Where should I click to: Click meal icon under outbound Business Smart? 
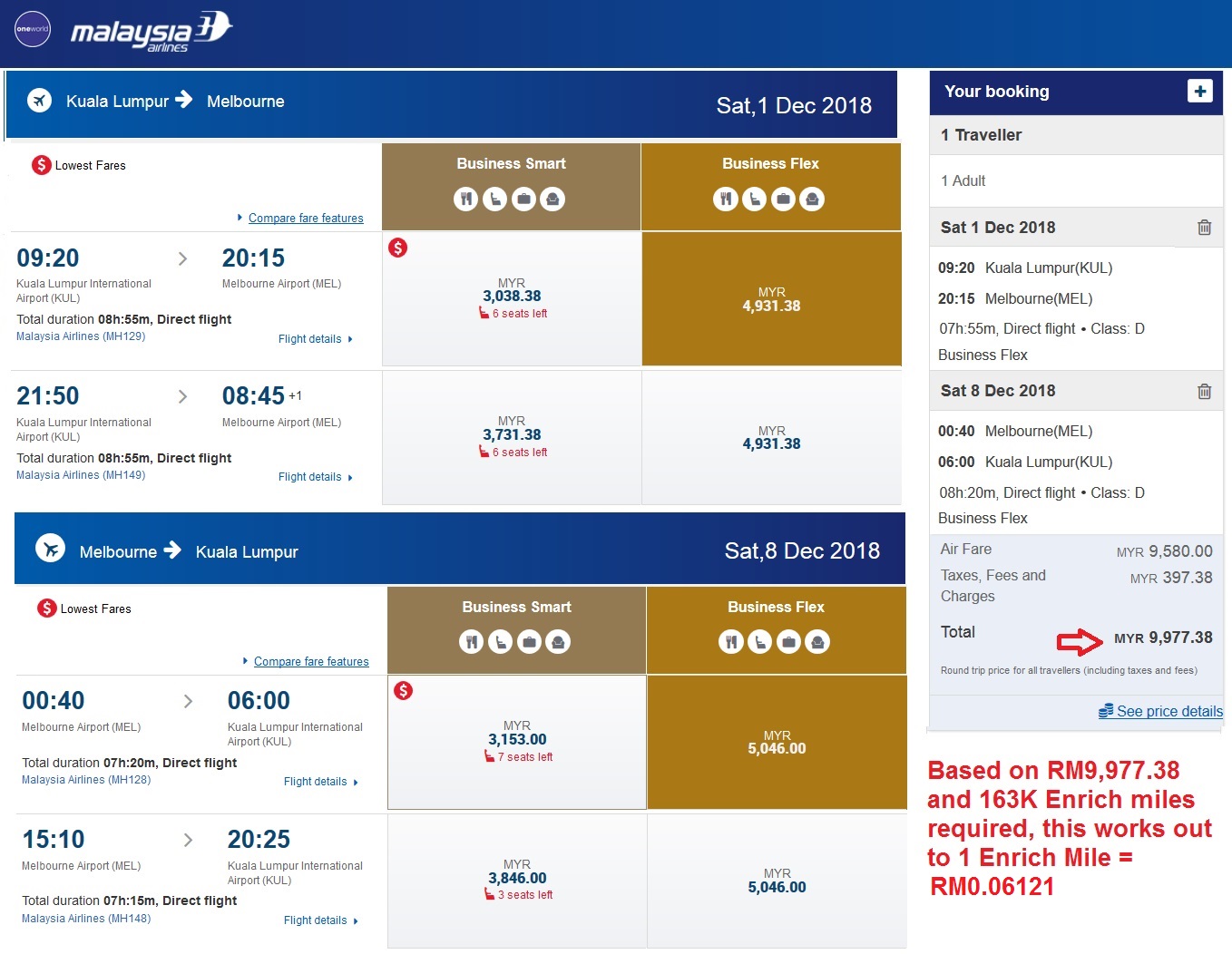[x=466, y=199]
